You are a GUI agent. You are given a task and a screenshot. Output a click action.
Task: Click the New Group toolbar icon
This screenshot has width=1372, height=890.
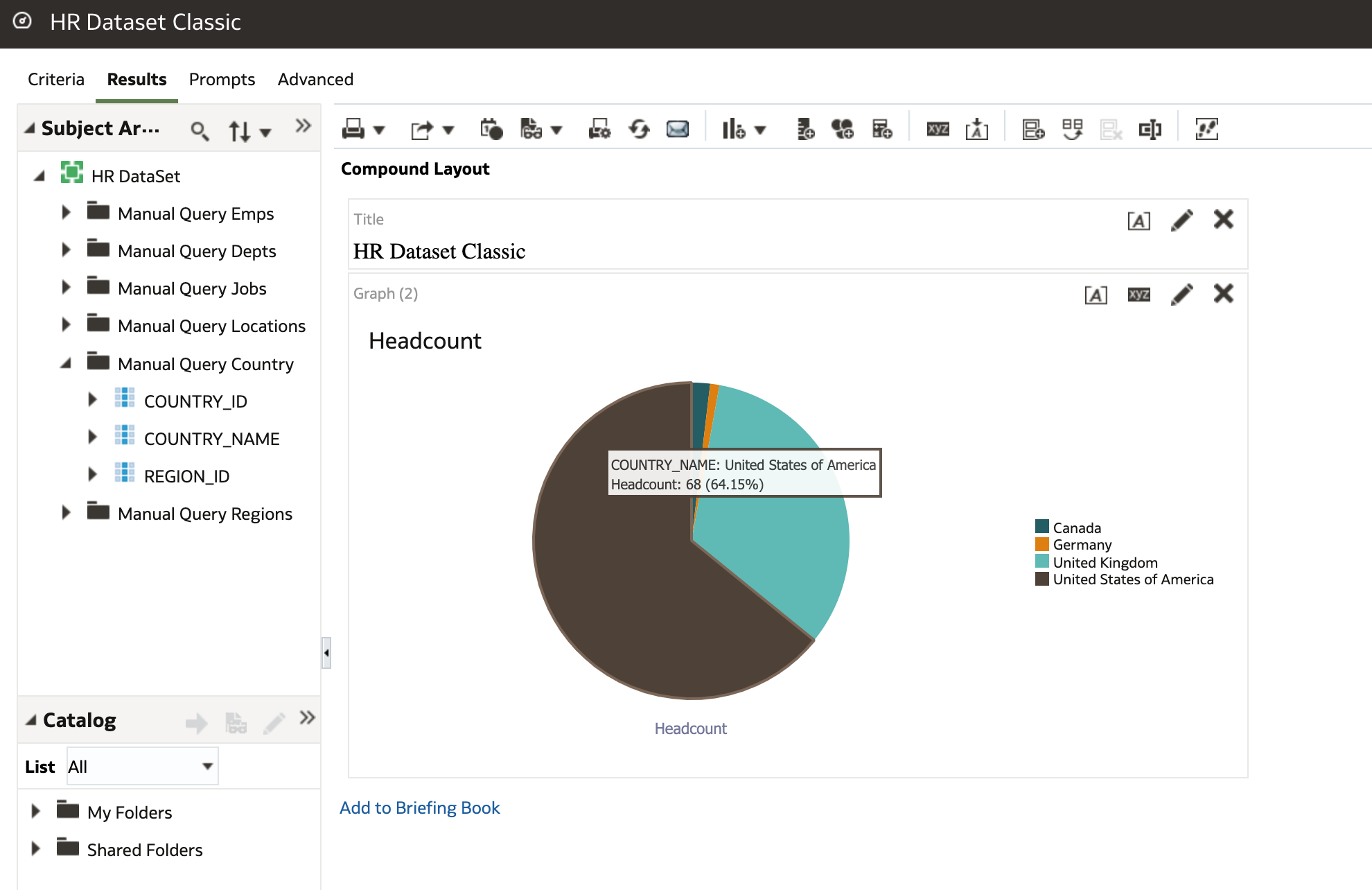click(x=843, y=129)
